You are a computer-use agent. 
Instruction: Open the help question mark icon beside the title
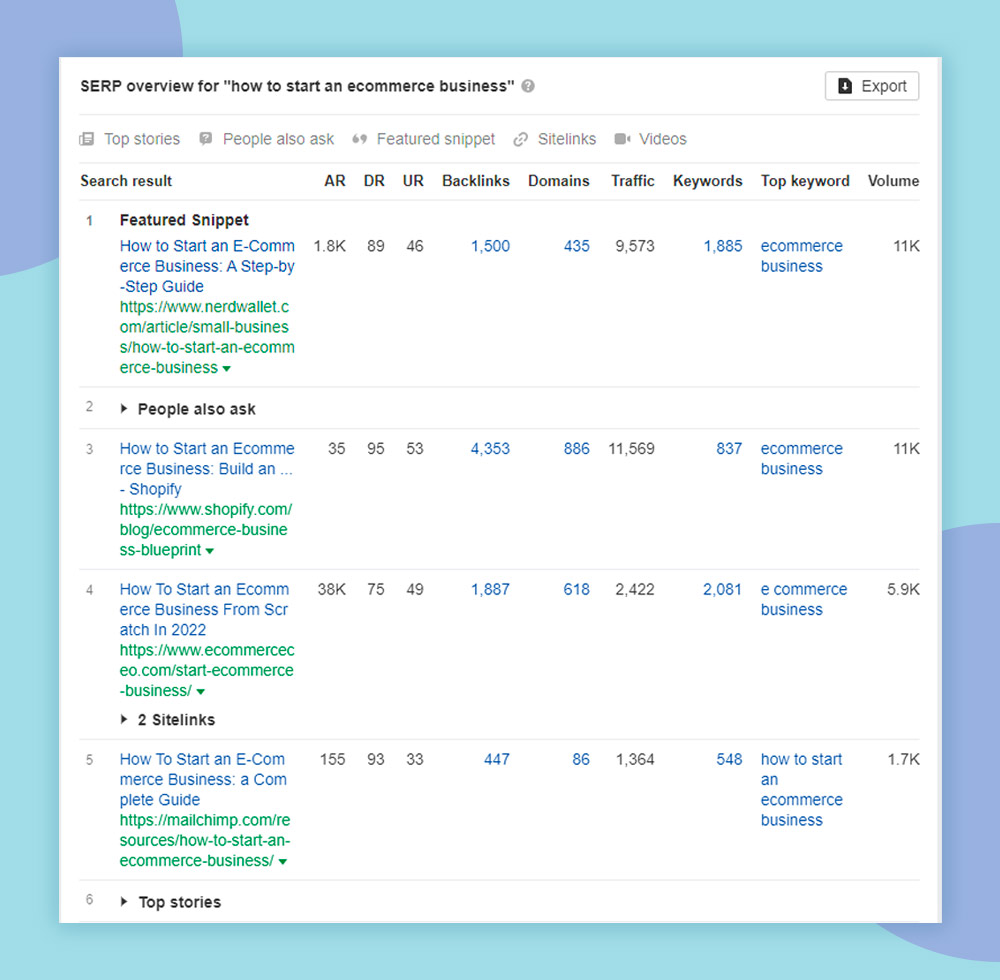tap(528, 86)
